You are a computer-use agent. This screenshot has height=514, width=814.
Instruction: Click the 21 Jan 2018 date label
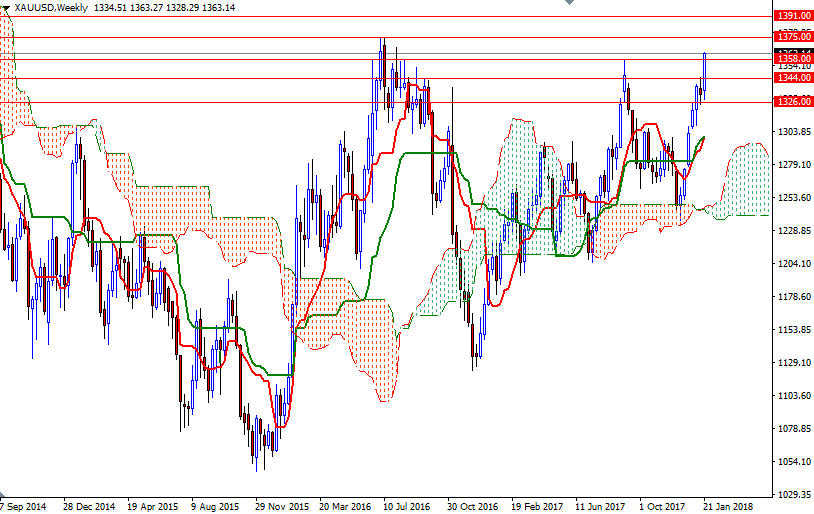click(727, 506)
